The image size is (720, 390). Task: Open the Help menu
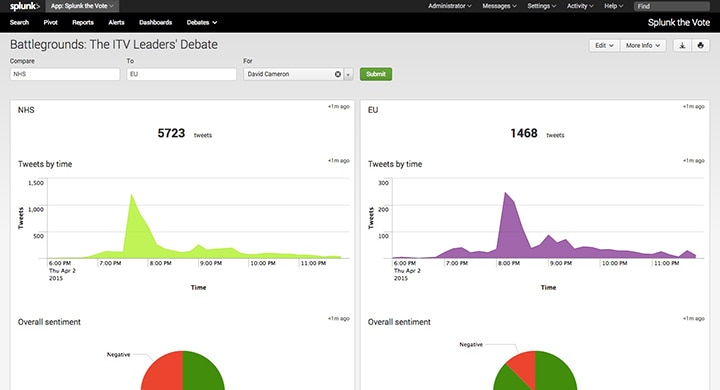(x=613, y=6)
